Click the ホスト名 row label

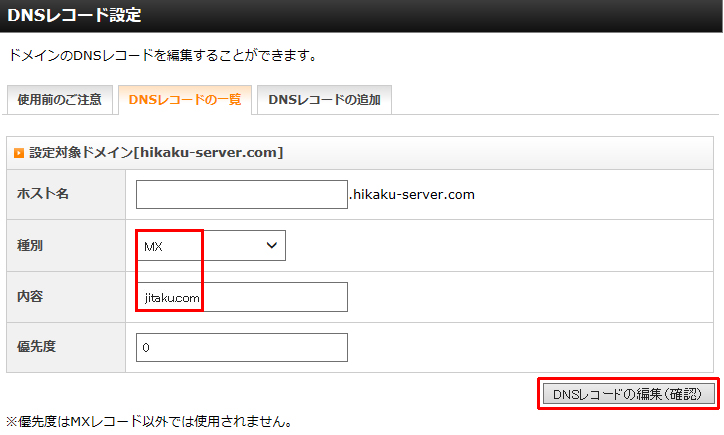pos(42,194)
